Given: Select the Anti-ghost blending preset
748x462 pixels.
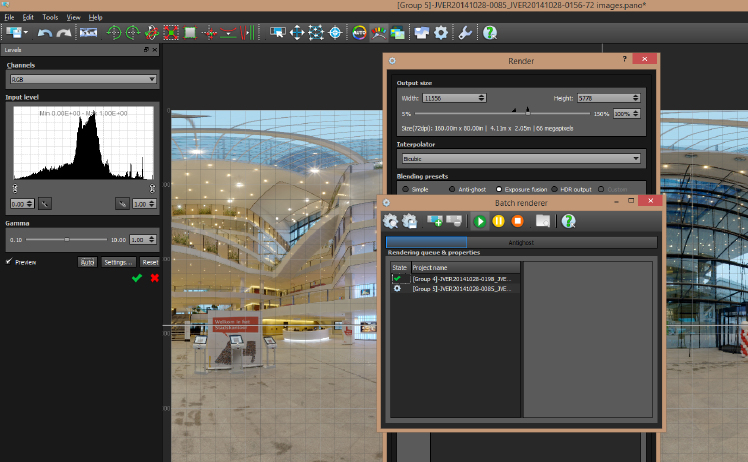Looking at the screenshot, I should (x=452, y=189).
